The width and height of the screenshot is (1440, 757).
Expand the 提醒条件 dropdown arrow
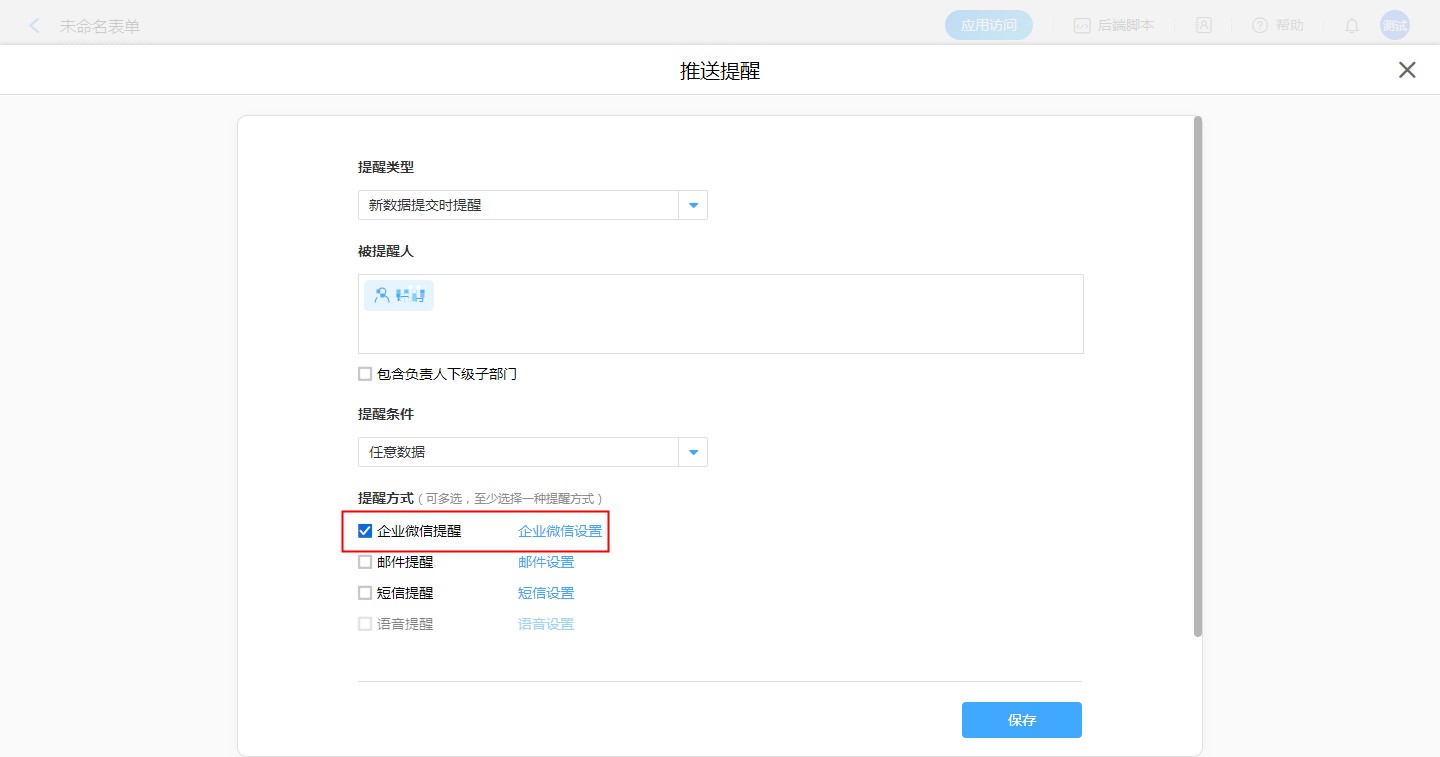pyautogui.click(x=693, y=452)
